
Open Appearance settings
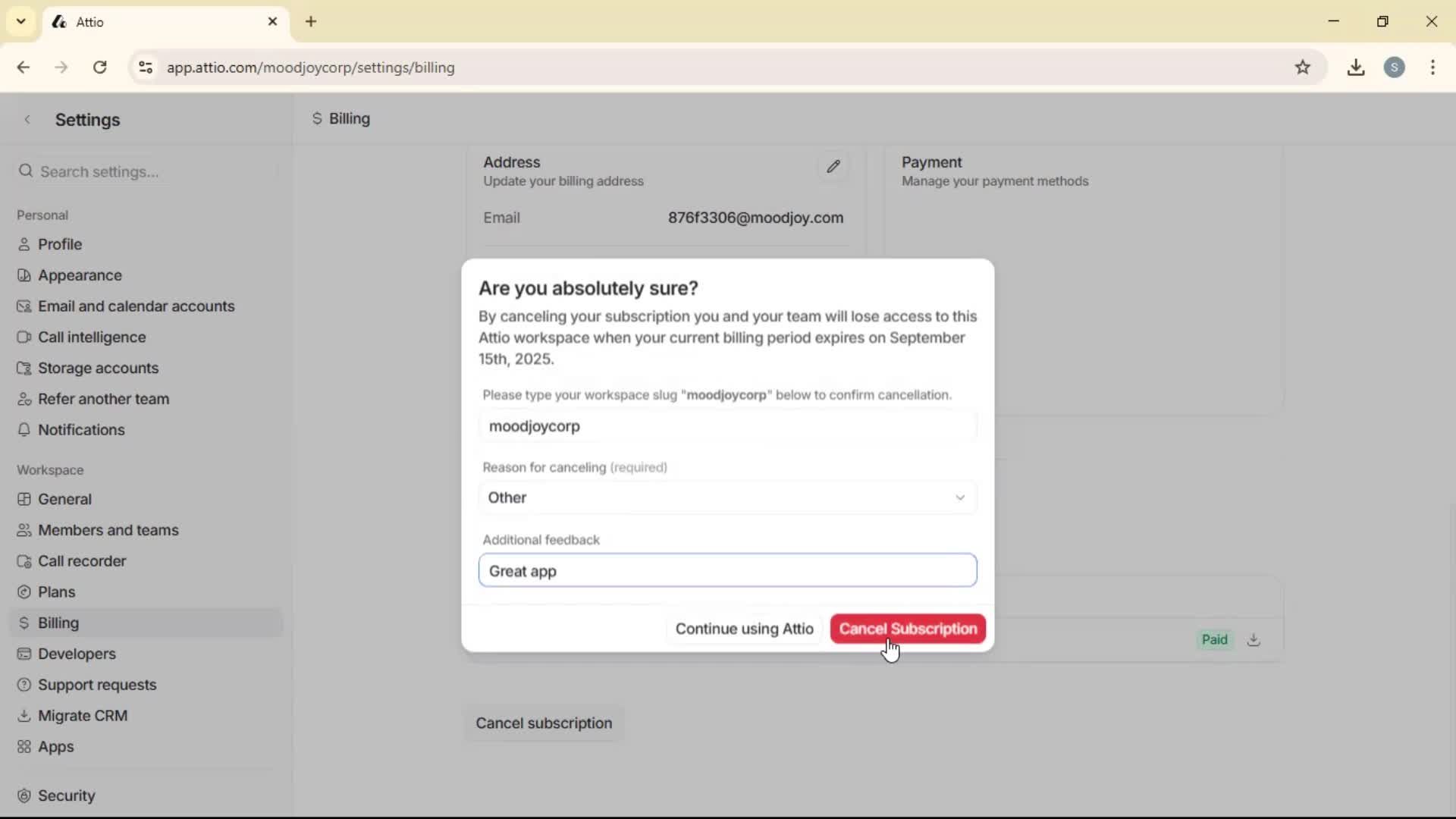(x=79, y=275)
